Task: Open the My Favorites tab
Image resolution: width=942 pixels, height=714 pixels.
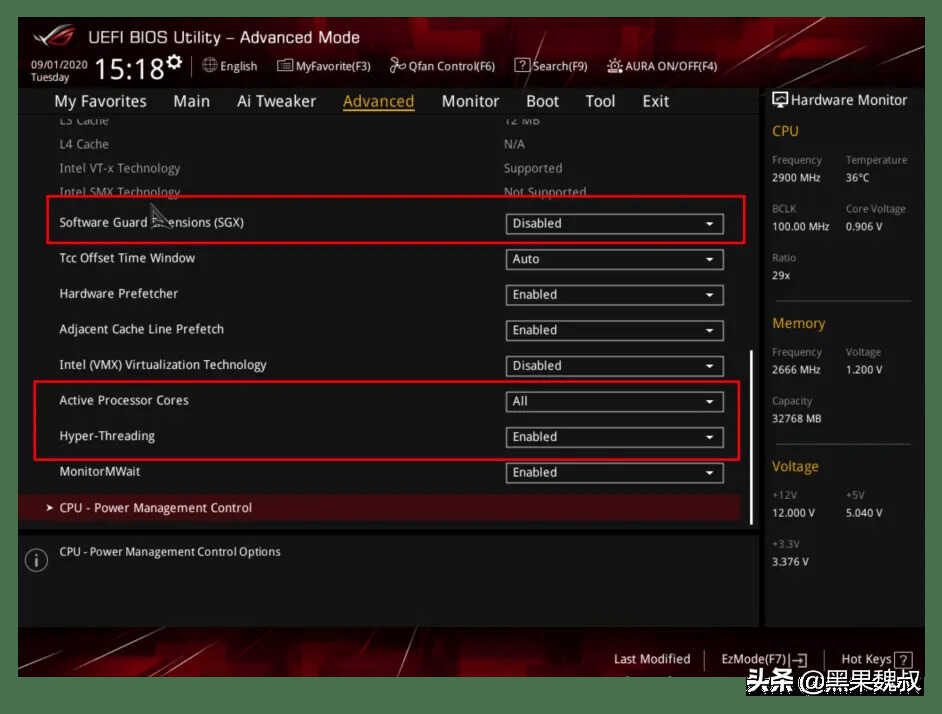Action: 100,101
